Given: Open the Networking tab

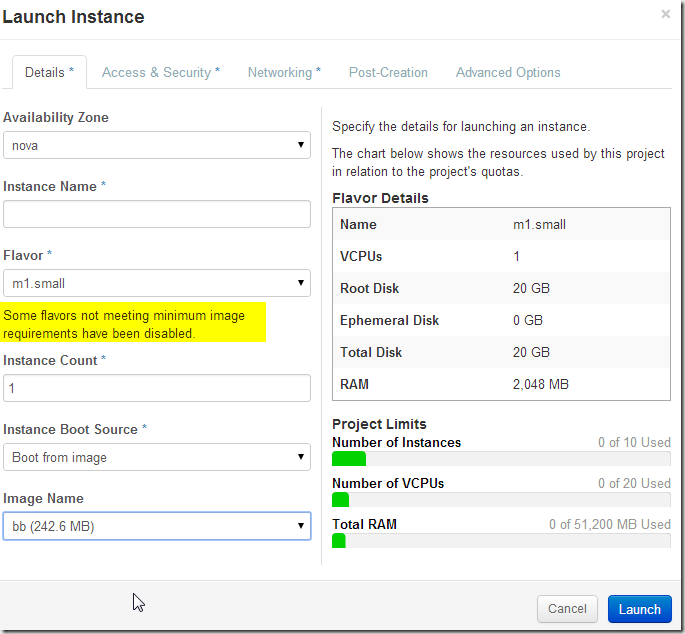Looking at the screenshot, I should pos(284,72).
